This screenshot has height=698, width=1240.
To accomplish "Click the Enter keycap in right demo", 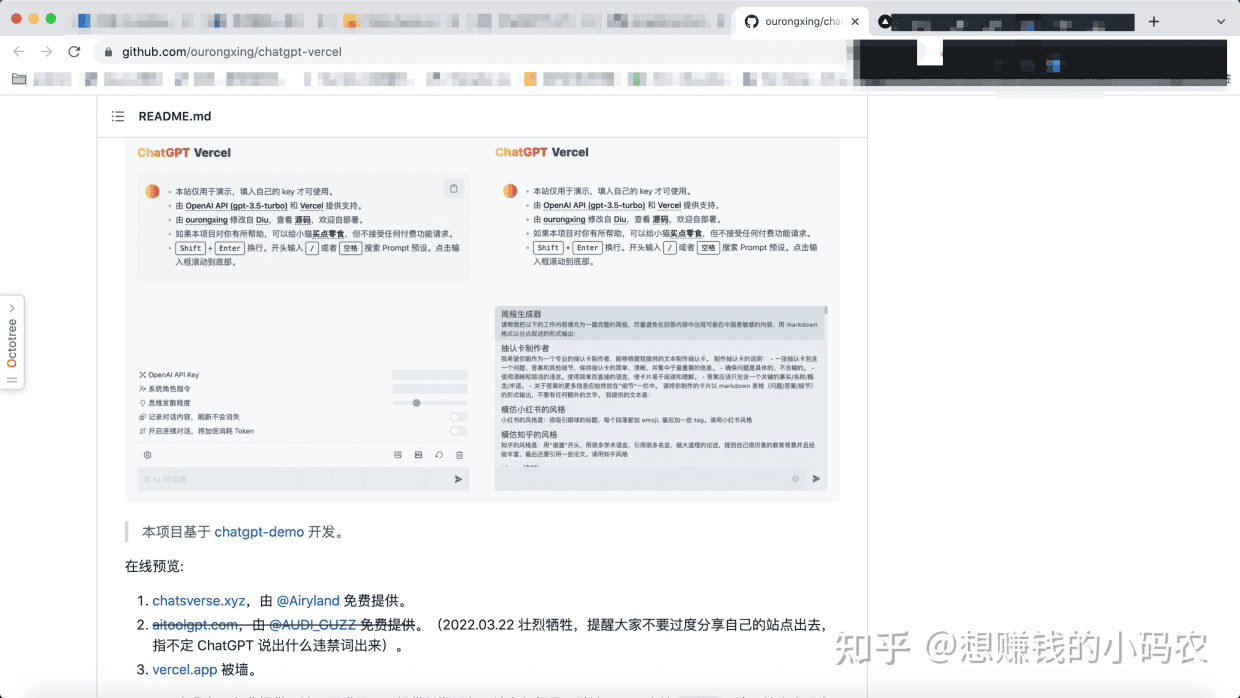I will pos(588,248).
